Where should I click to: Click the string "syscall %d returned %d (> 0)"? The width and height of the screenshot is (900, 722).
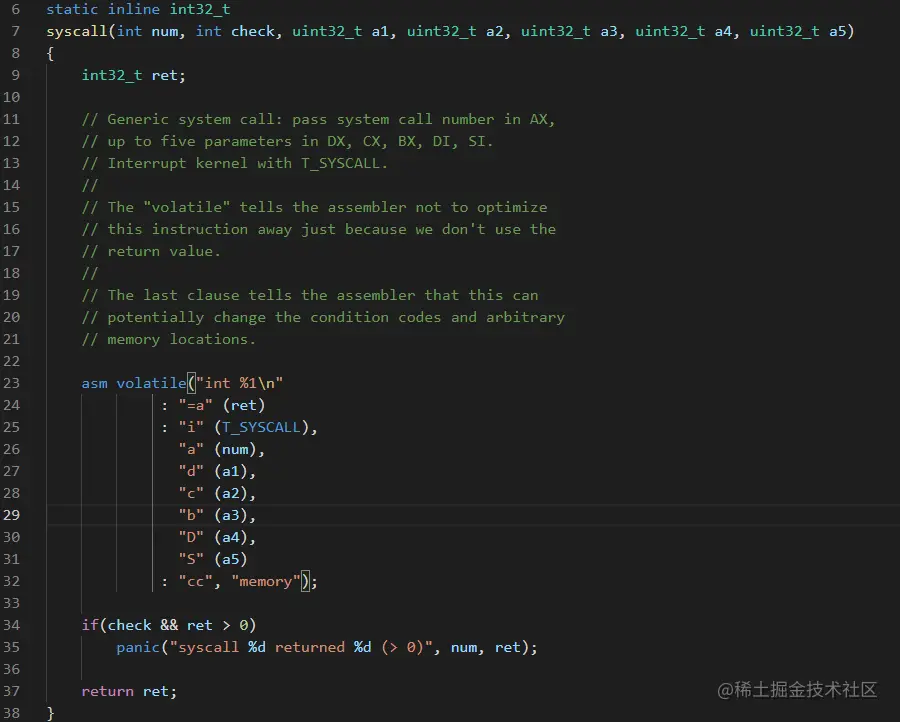pos(301,647)
